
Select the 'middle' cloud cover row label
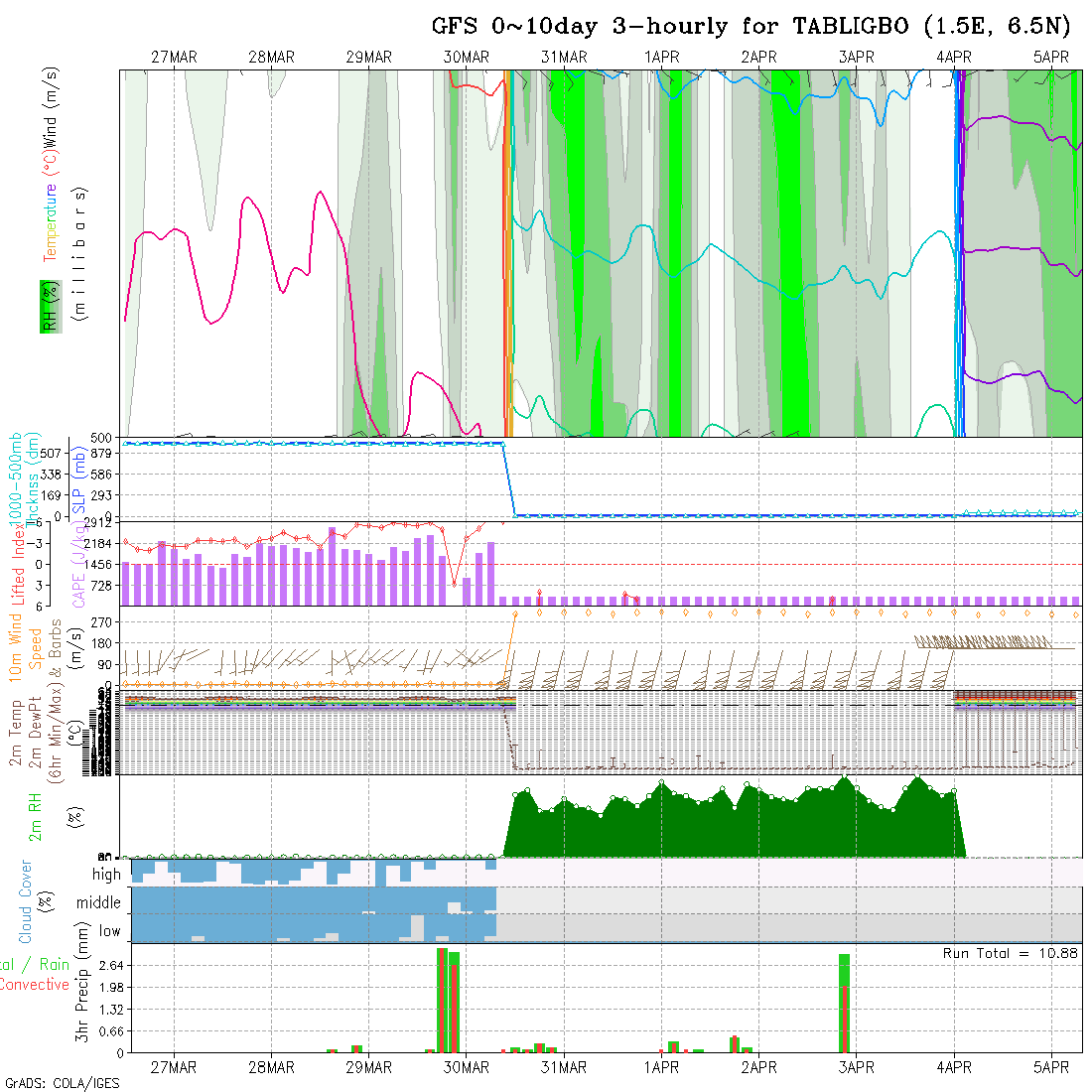(x=98, y=902)
